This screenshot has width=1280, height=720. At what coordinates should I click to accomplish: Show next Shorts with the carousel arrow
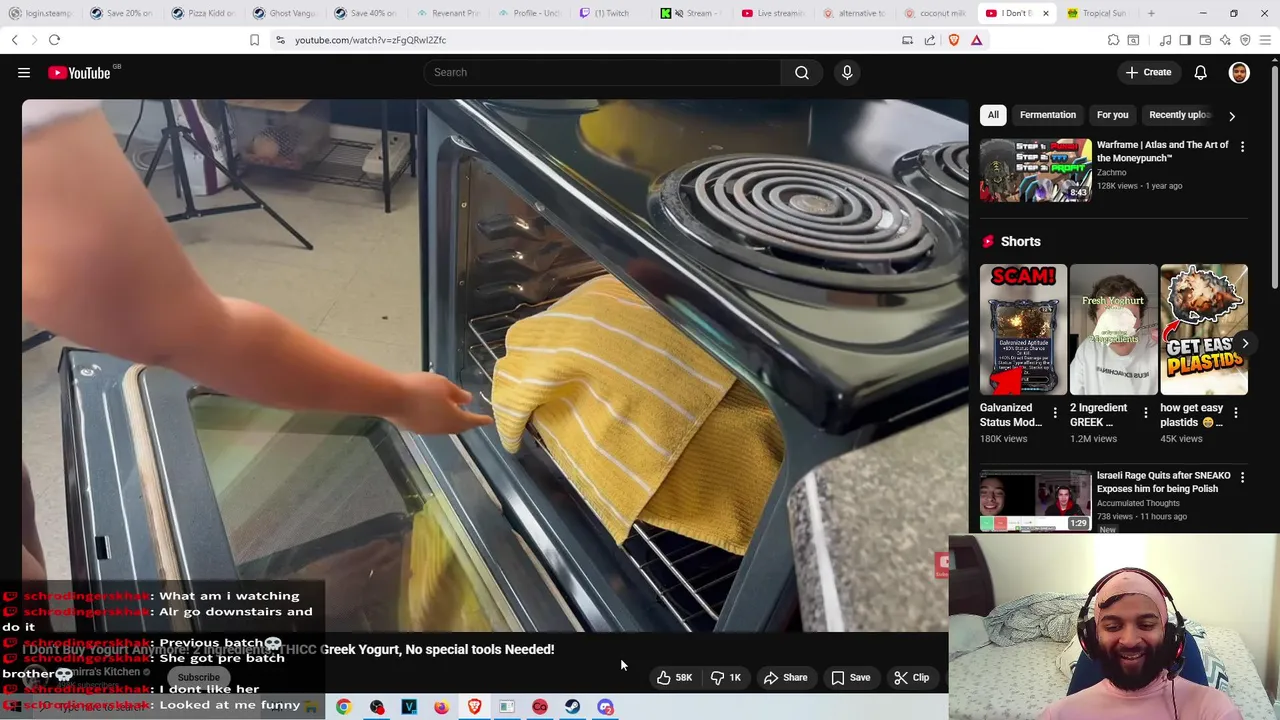[x=1245, y=343]
